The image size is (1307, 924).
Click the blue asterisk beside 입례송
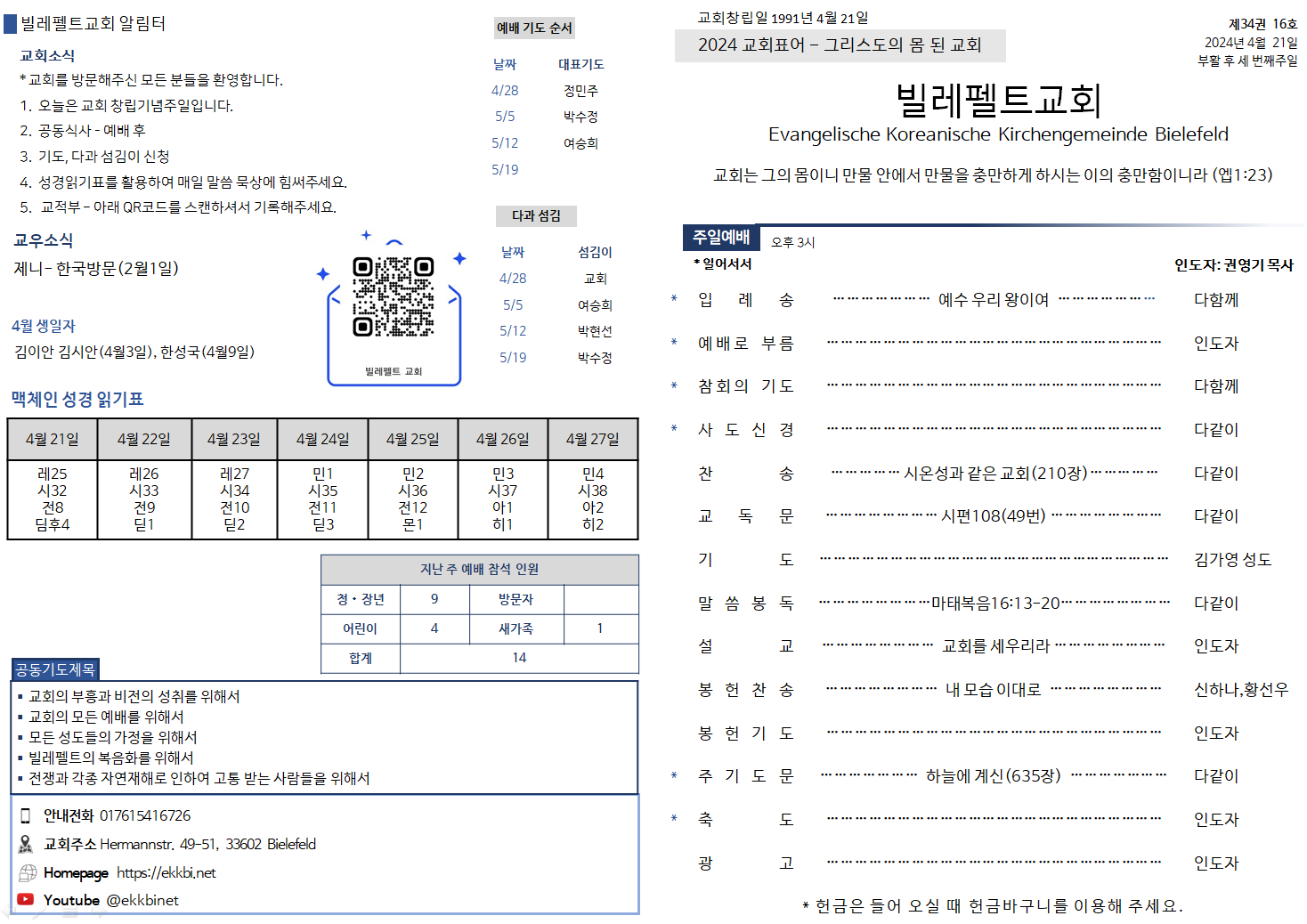coord(674,299)
